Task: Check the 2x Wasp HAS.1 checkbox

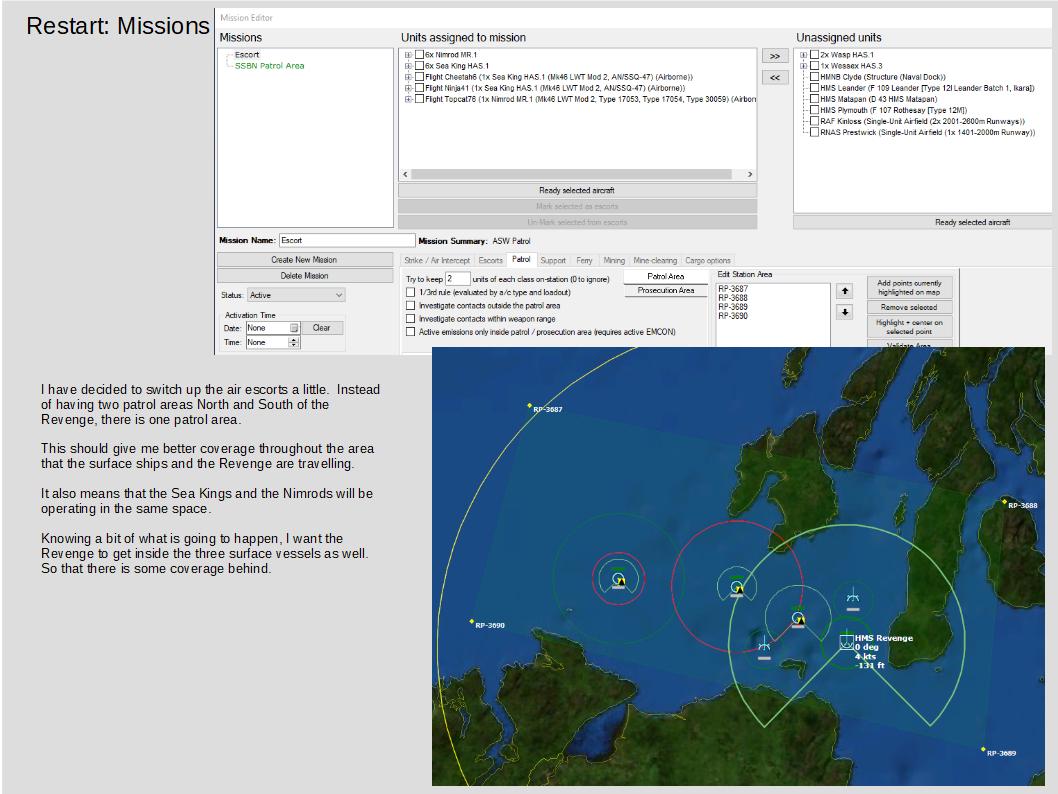Action: (x=814, y=55)
